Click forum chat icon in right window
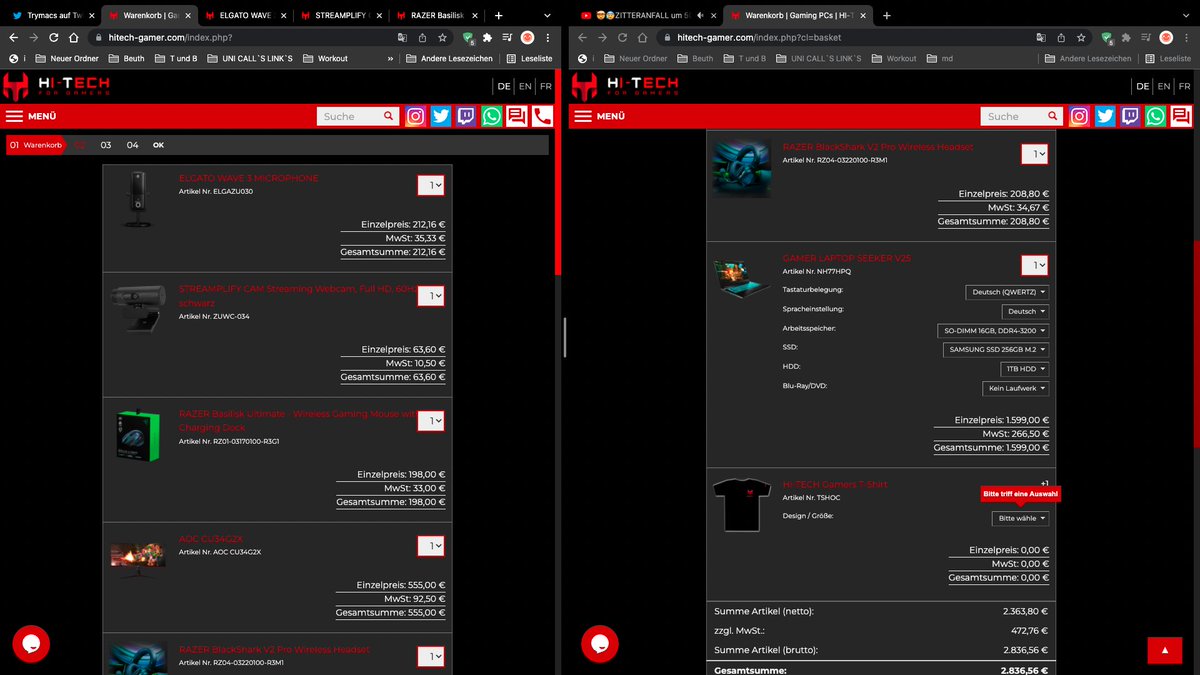Viewport: 1200px width, 675px height. 1180,116
